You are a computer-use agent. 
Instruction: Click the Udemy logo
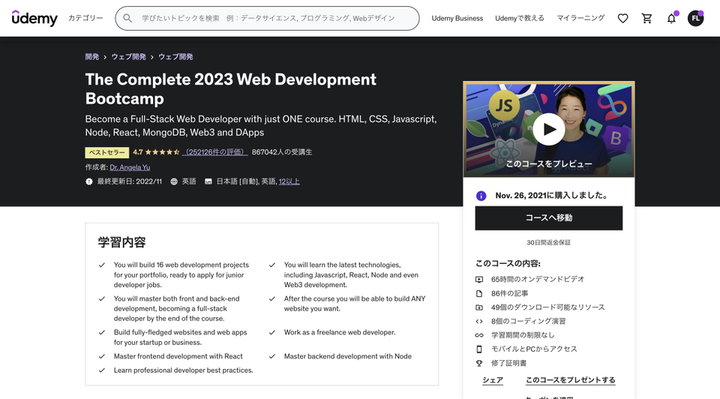(34, 18)
